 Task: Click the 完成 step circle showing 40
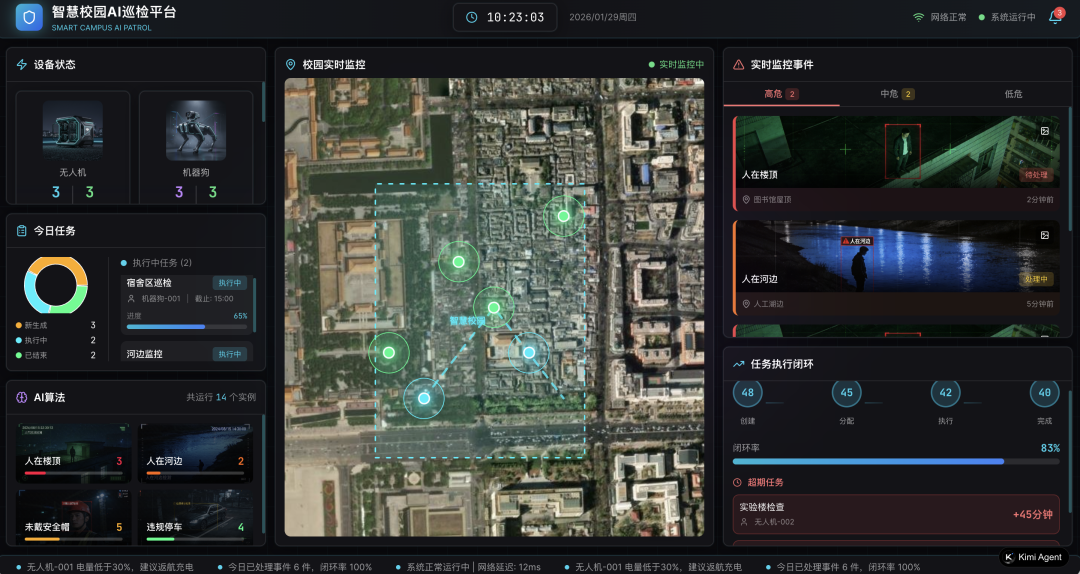(x=1044, y=393)
